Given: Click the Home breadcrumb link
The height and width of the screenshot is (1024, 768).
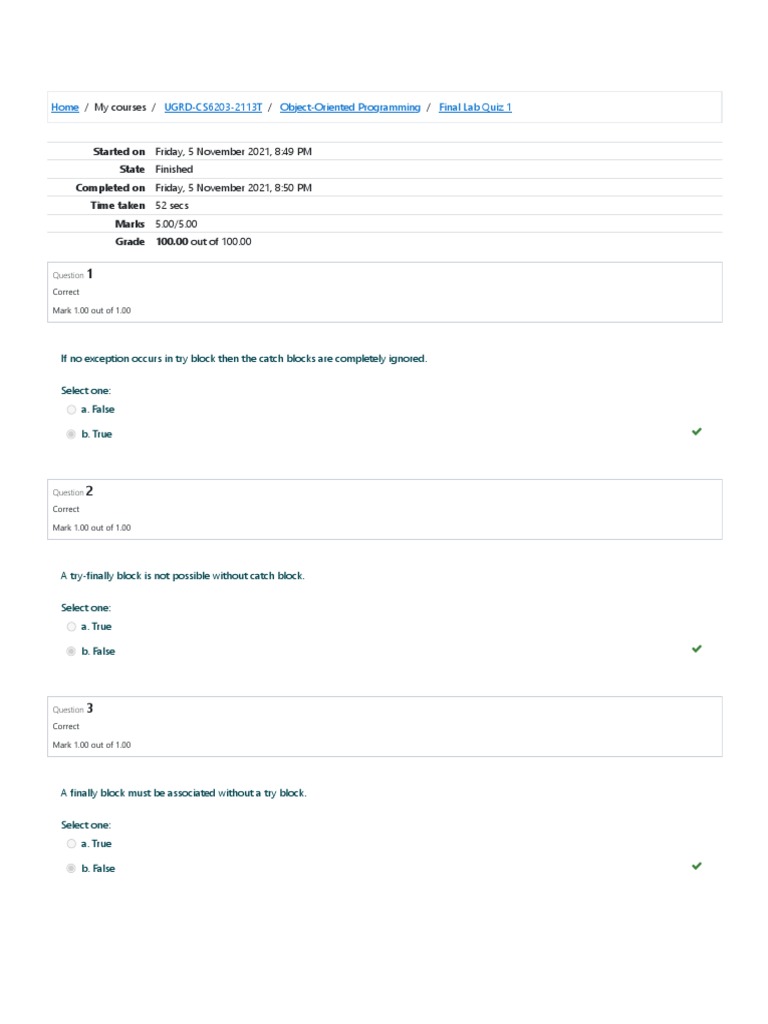Looking at the screenshot, I should (65, 107).
